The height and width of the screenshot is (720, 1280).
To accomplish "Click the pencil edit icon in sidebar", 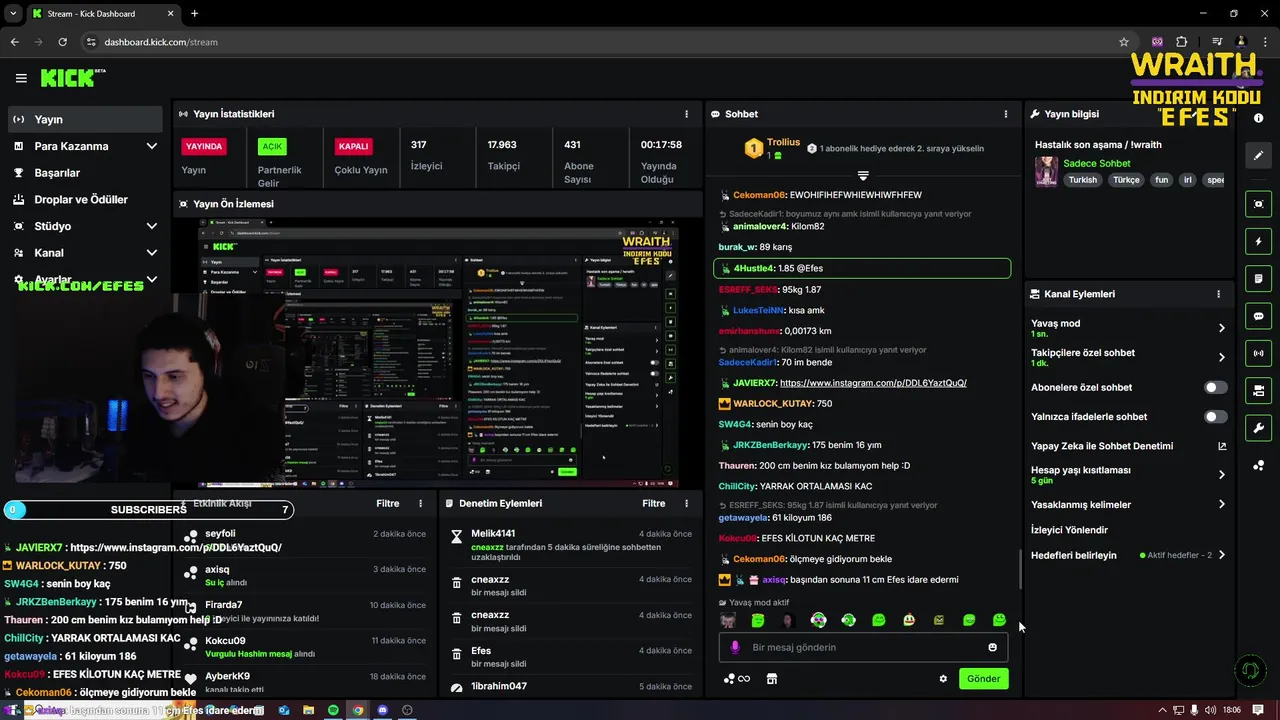I will click(1258, 155).
